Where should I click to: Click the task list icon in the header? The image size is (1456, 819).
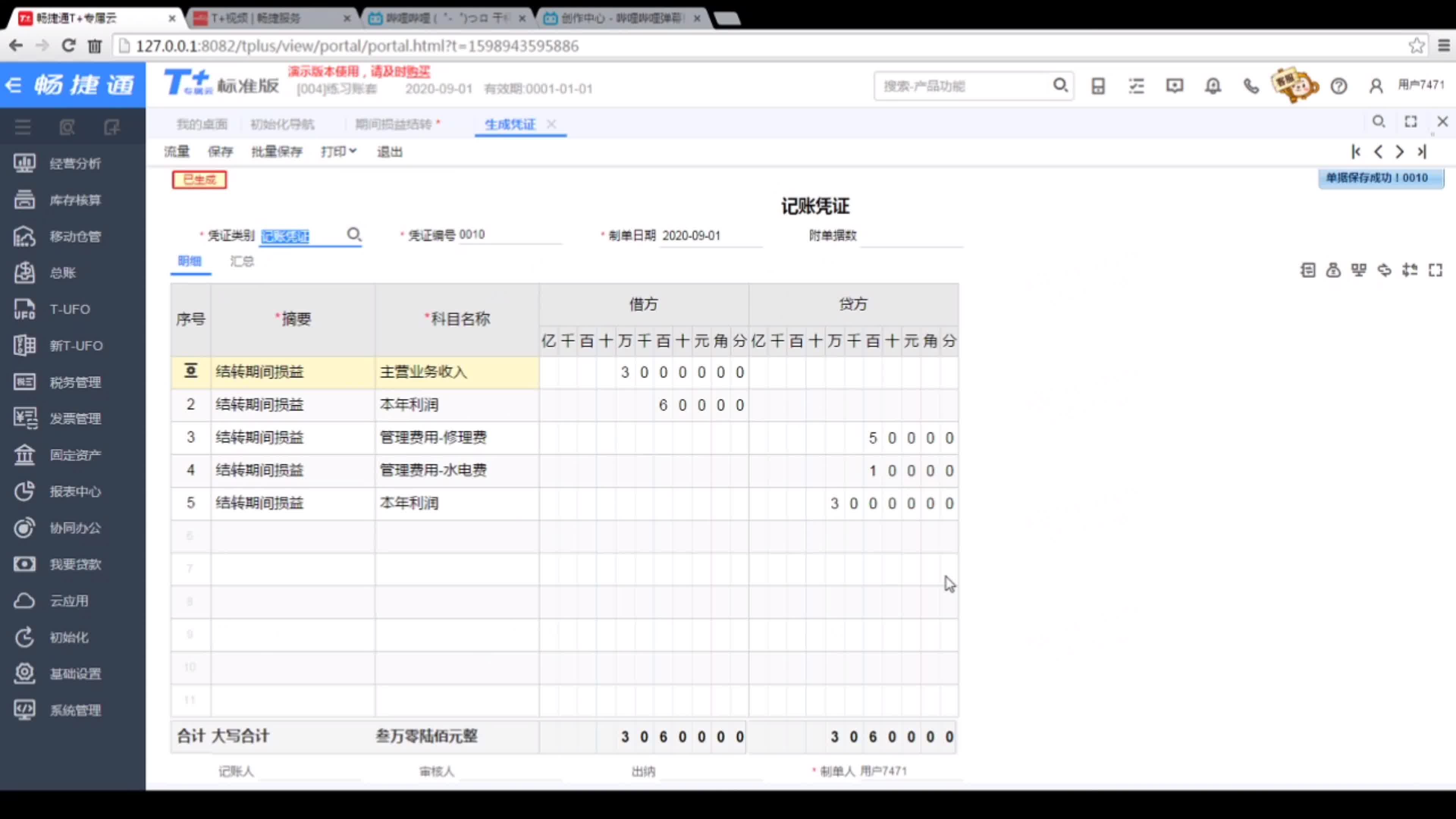[x=1136, y=86]
